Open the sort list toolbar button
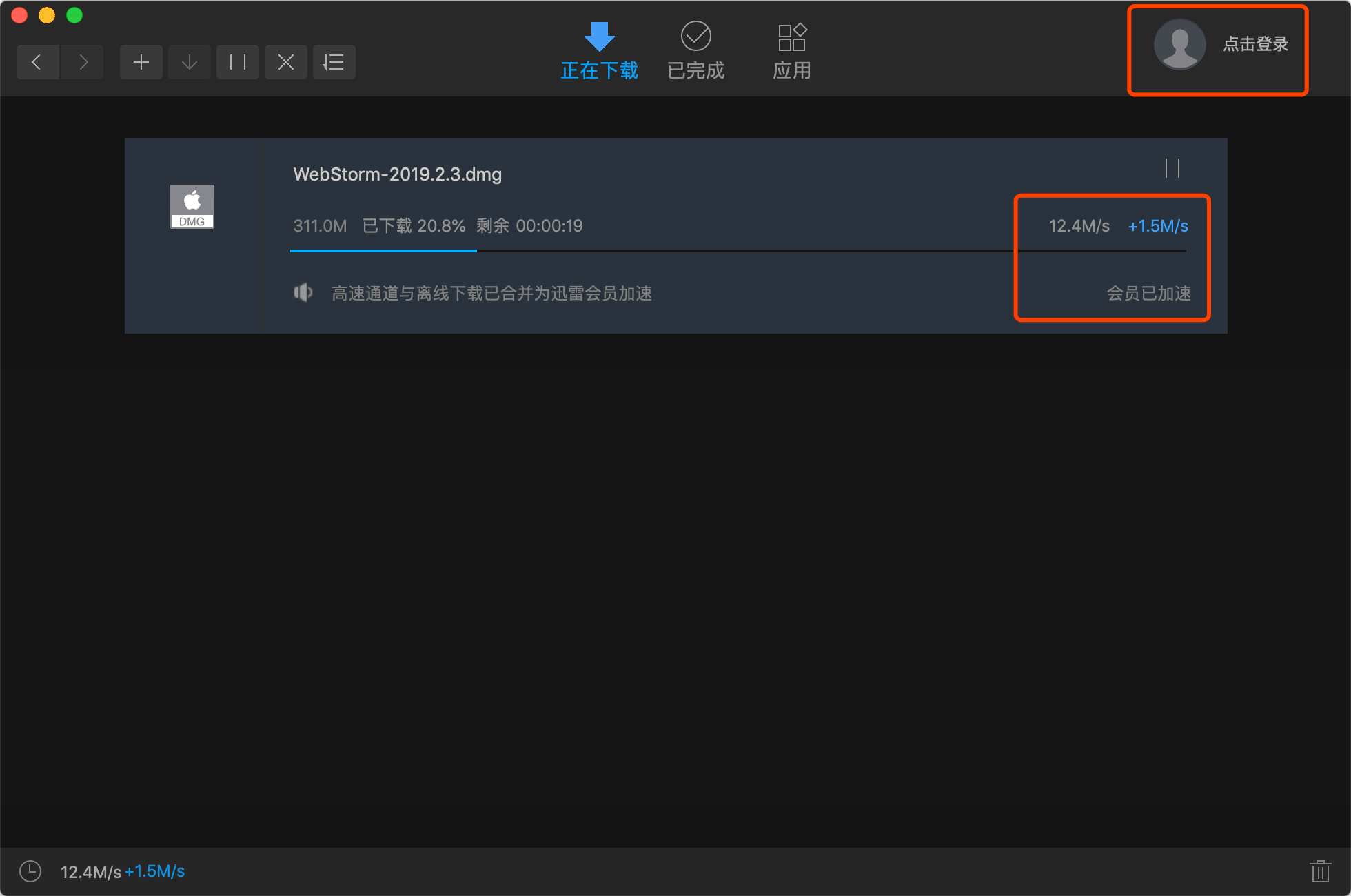The height and width of the screenshot is (896, 1351). pyautogui.click(x=334, y=63)
